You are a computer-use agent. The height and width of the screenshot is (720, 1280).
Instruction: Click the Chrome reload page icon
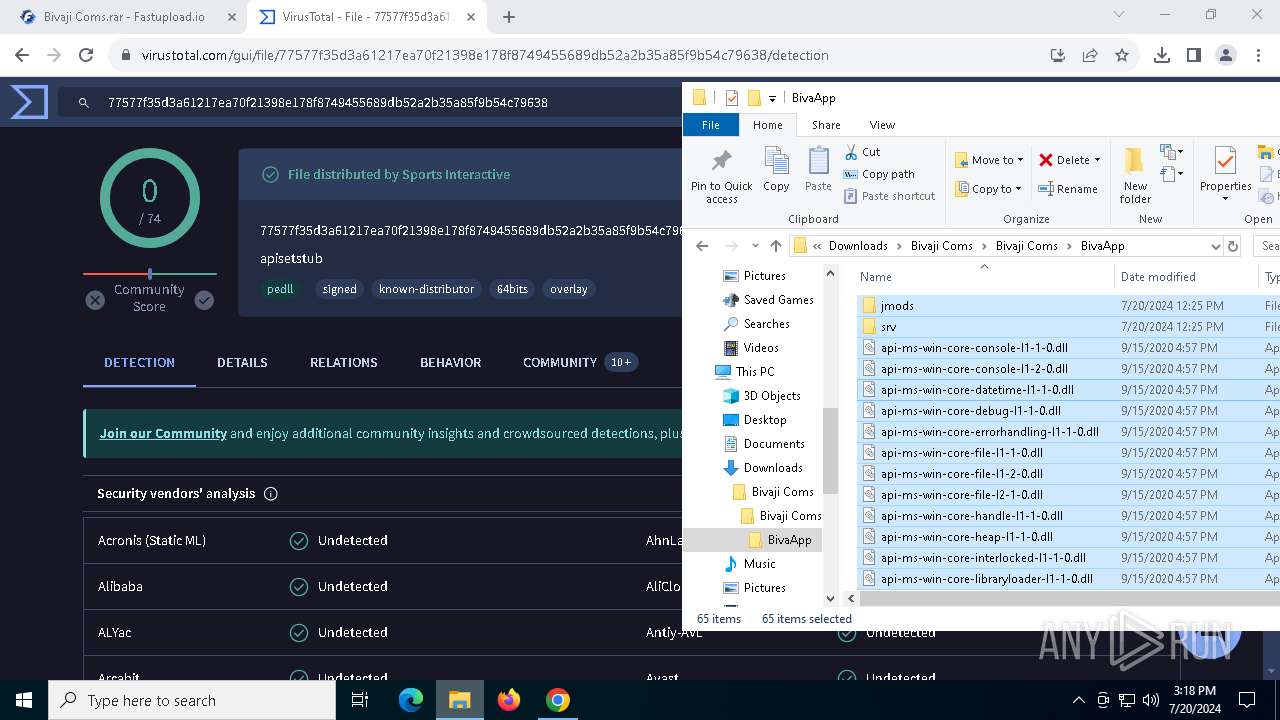pyautogui.click(x=86, y=55)
